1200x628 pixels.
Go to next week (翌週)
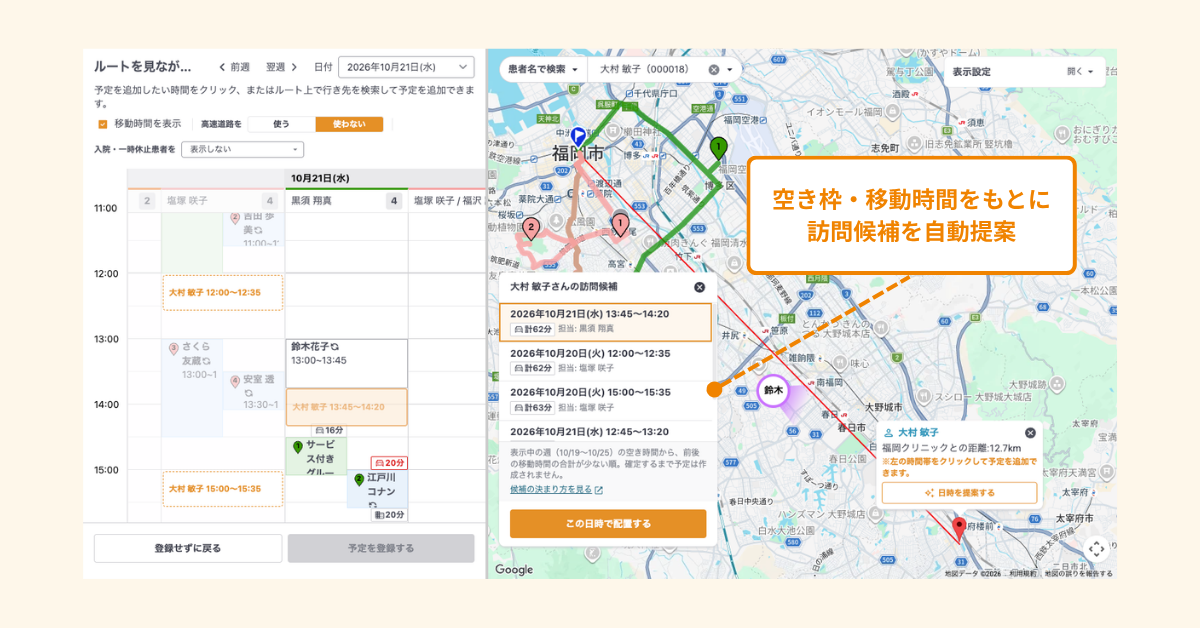pos(282,67)
